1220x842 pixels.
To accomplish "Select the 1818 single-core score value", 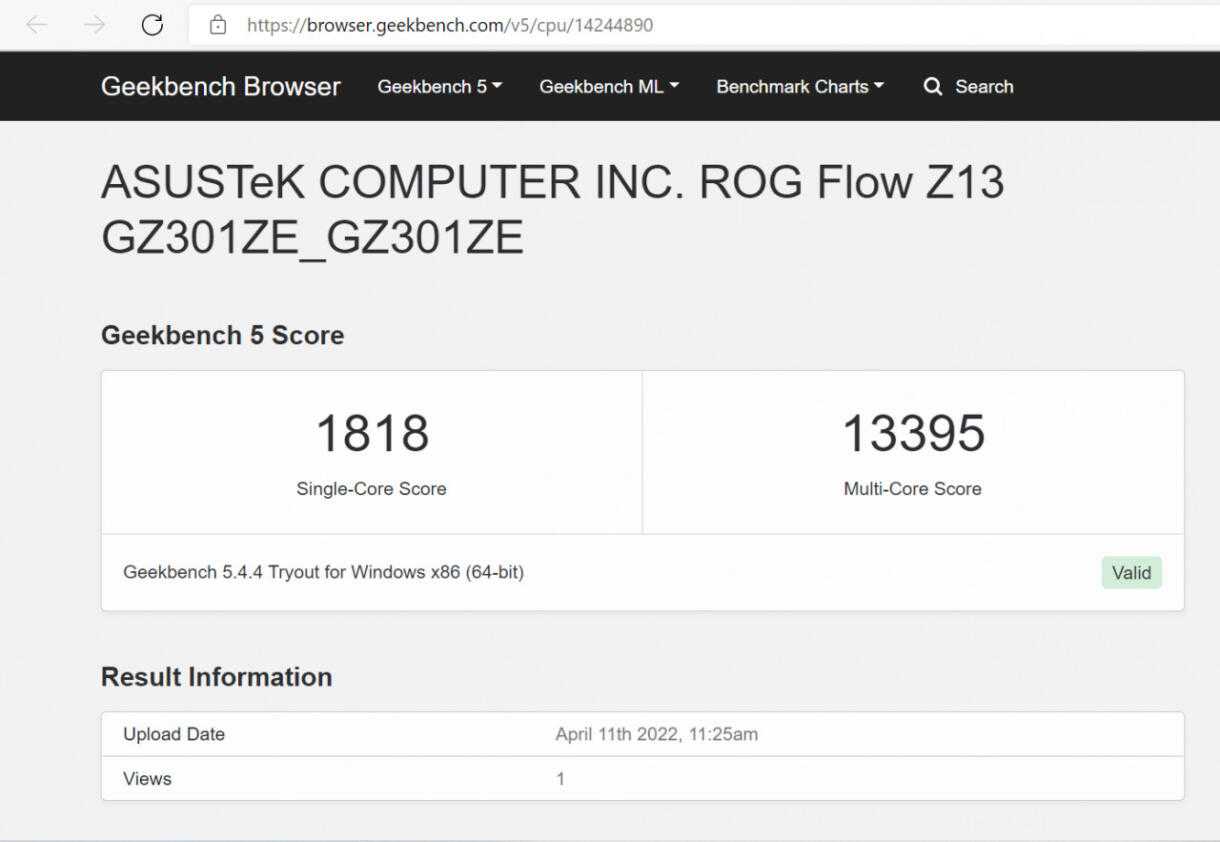I will (x=372, y=434).
